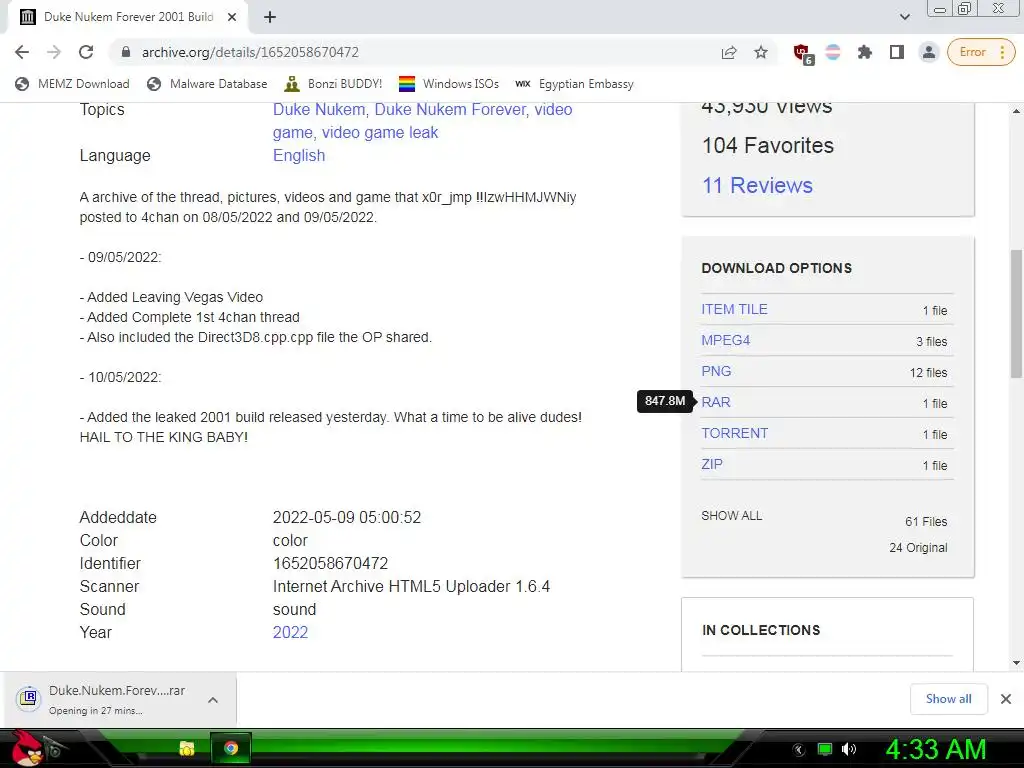Click small camera icon near start button
Screen dimensions: 1024x768
[55, 750]
